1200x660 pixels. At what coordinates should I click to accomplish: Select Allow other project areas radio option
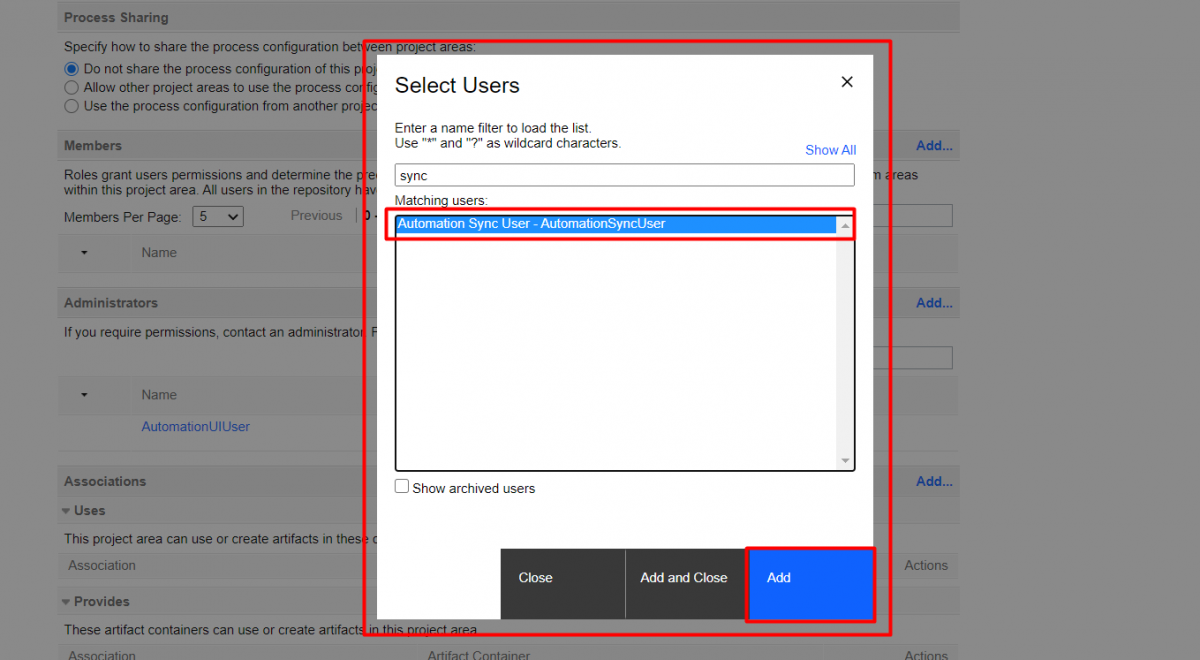tap(71, 87)
